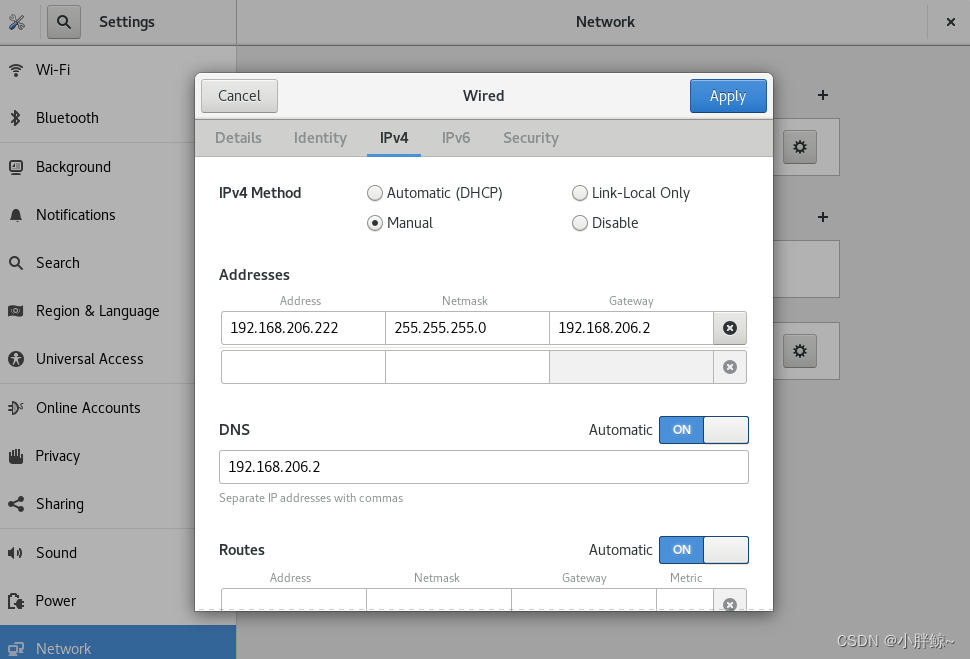Image resolution: width=970 pixels, height=659 pixels.
Task: Click the DNS servers input field
Action: [x=484, y=467]
